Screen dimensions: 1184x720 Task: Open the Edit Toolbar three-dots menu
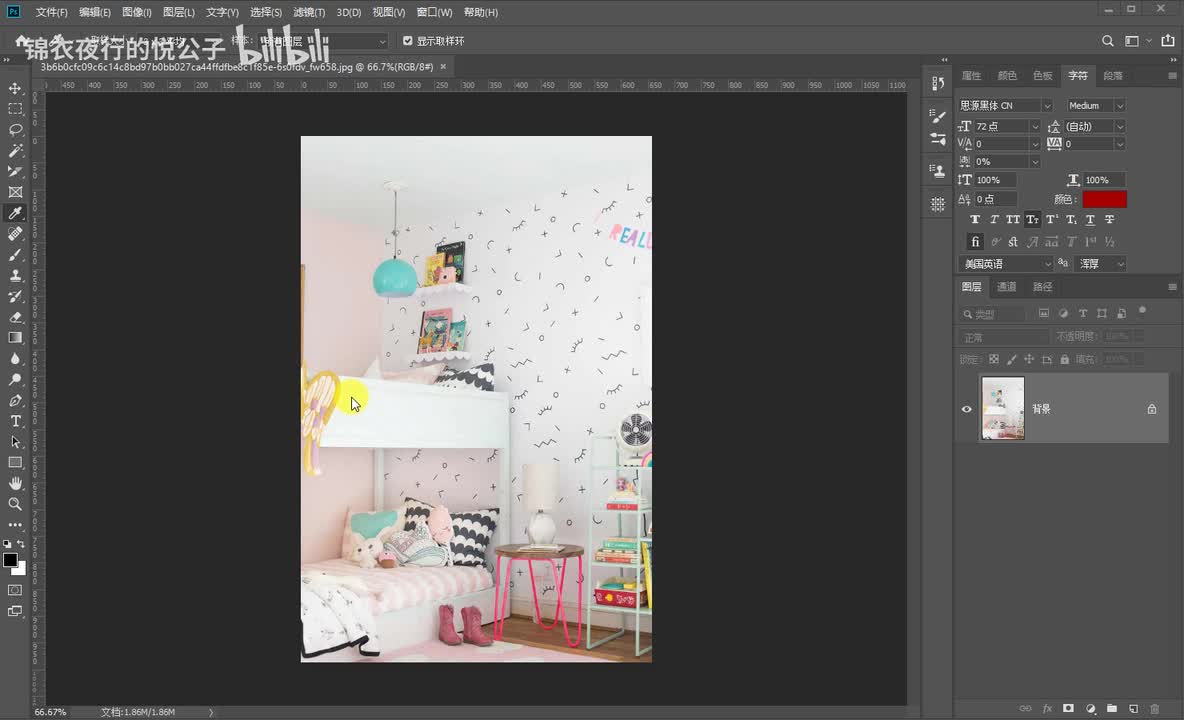[x=15, y=525]
